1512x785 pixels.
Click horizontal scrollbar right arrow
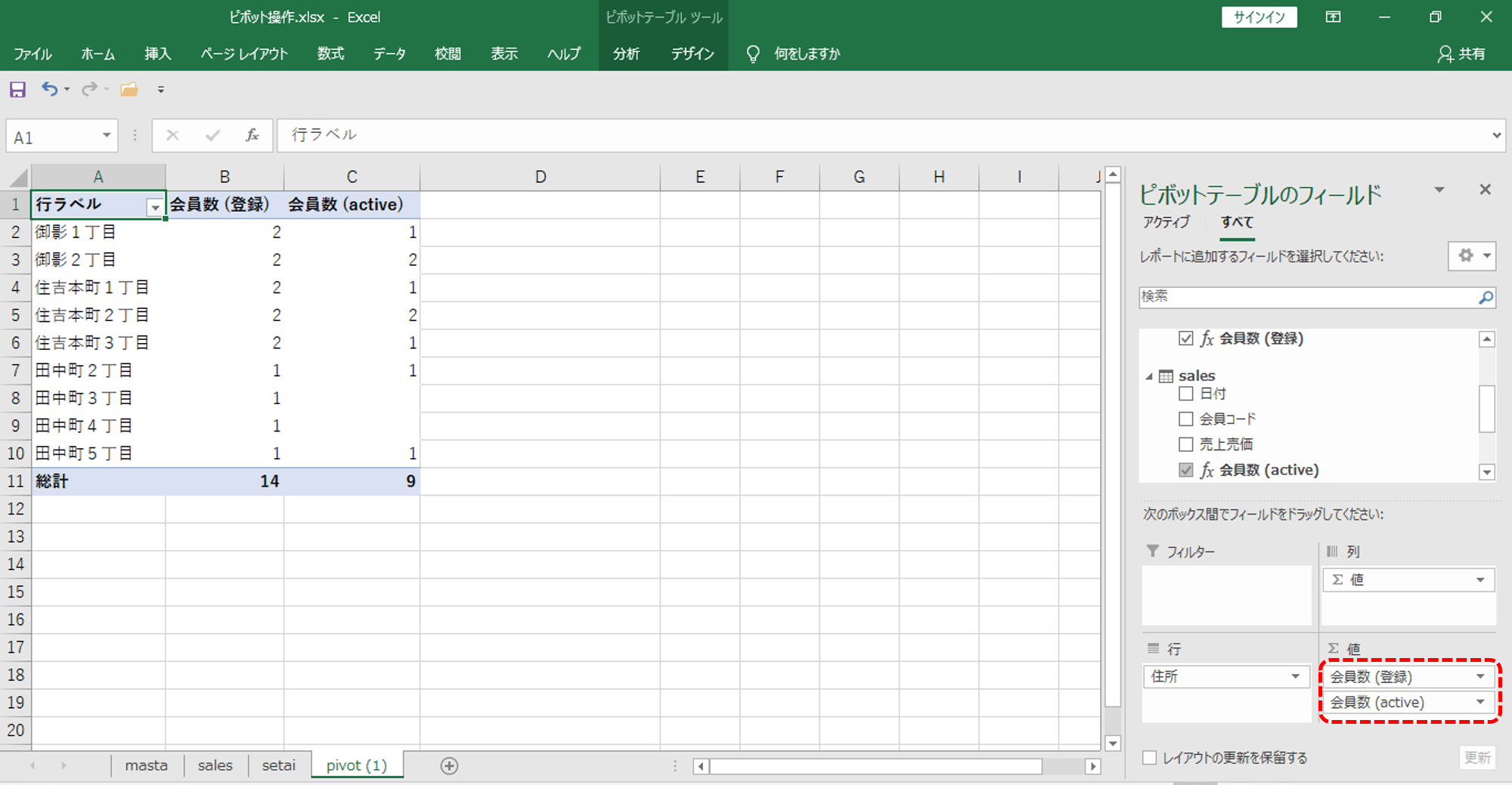tap(1092, 767)
